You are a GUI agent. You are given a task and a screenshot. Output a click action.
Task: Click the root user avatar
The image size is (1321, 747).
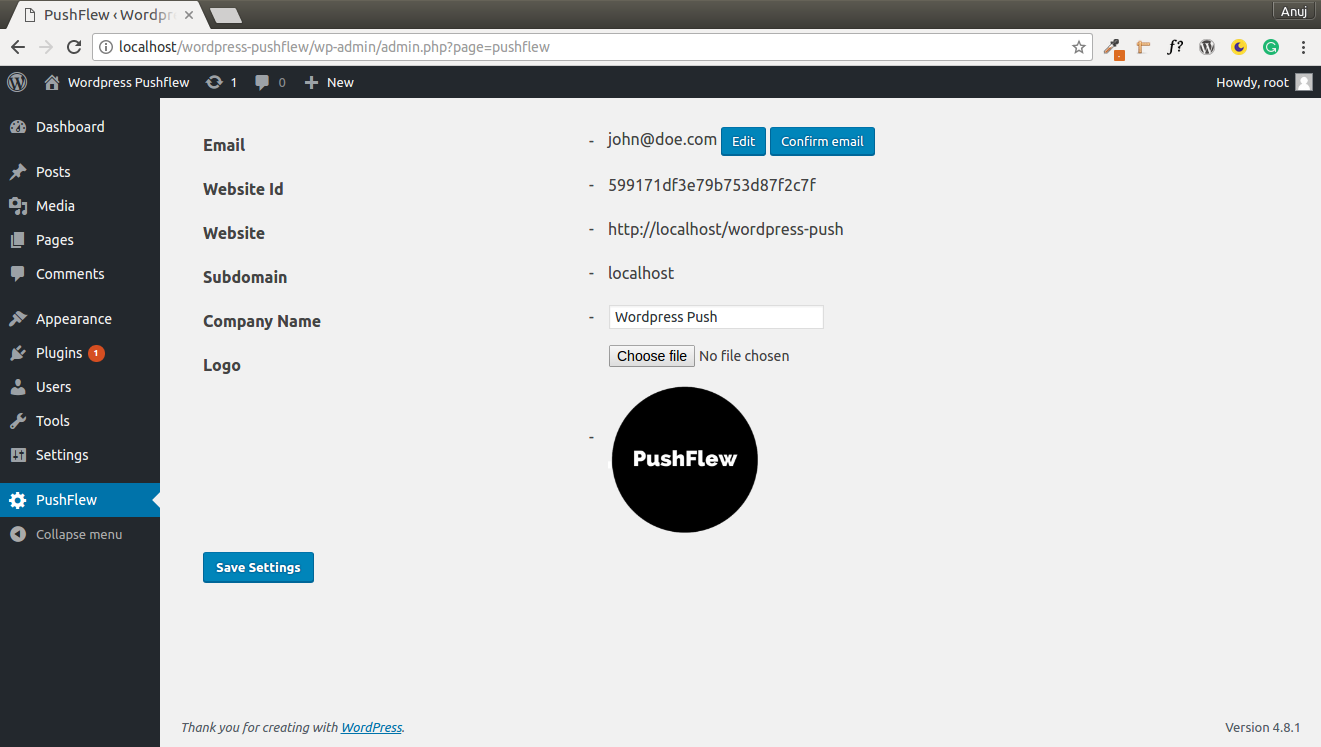[1304, 82]
